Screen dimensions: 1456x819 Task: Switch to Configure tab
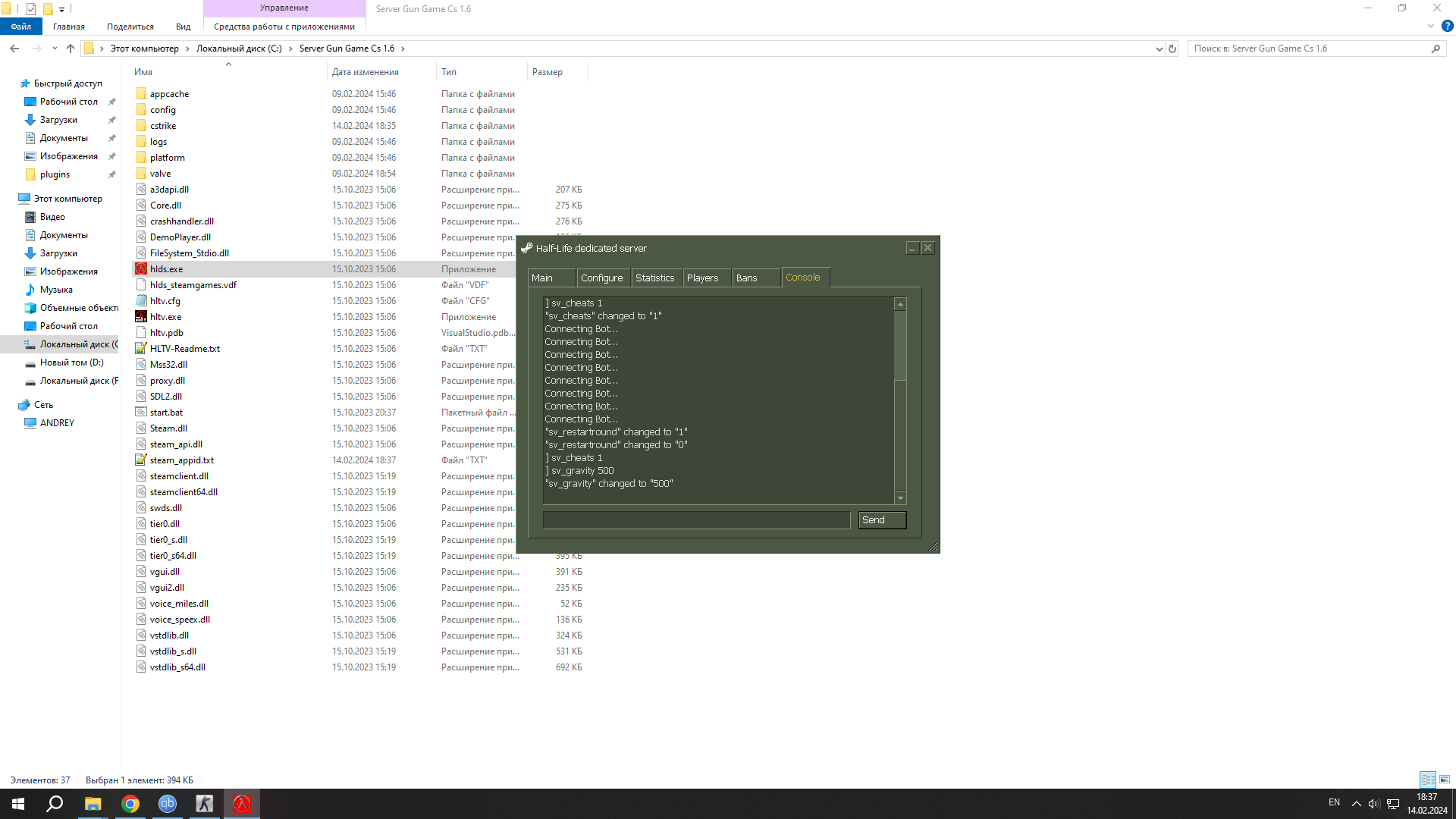click(x=602, y=278)
